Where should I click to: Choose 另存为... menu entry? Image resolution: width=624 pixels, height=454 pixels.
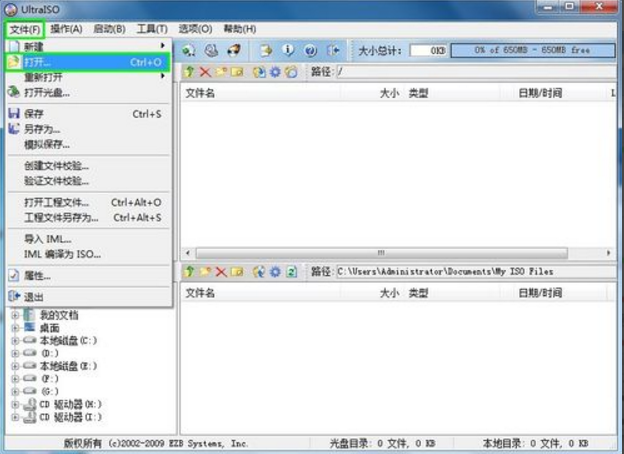pyautogui.click(x=89, y=129)
